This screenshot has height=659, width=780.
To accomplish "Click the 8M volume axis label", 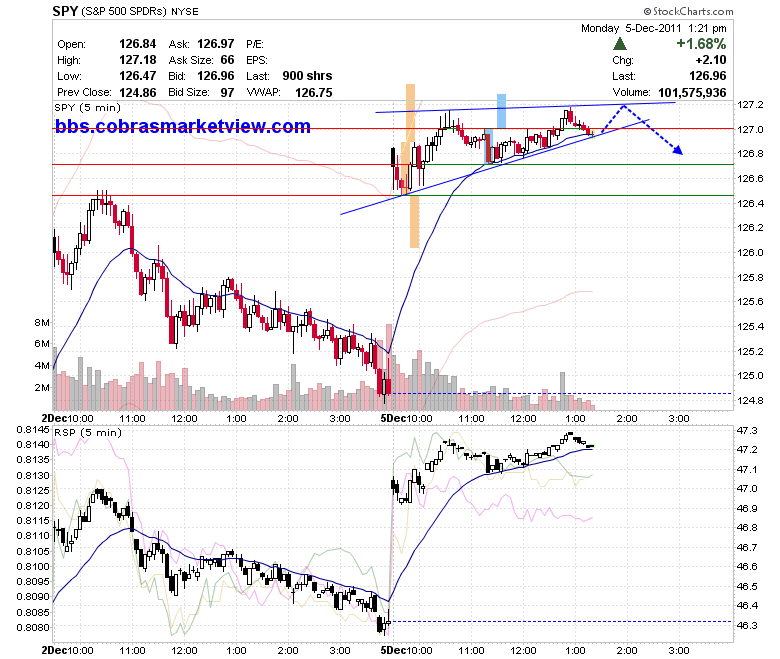I will 42,323.
